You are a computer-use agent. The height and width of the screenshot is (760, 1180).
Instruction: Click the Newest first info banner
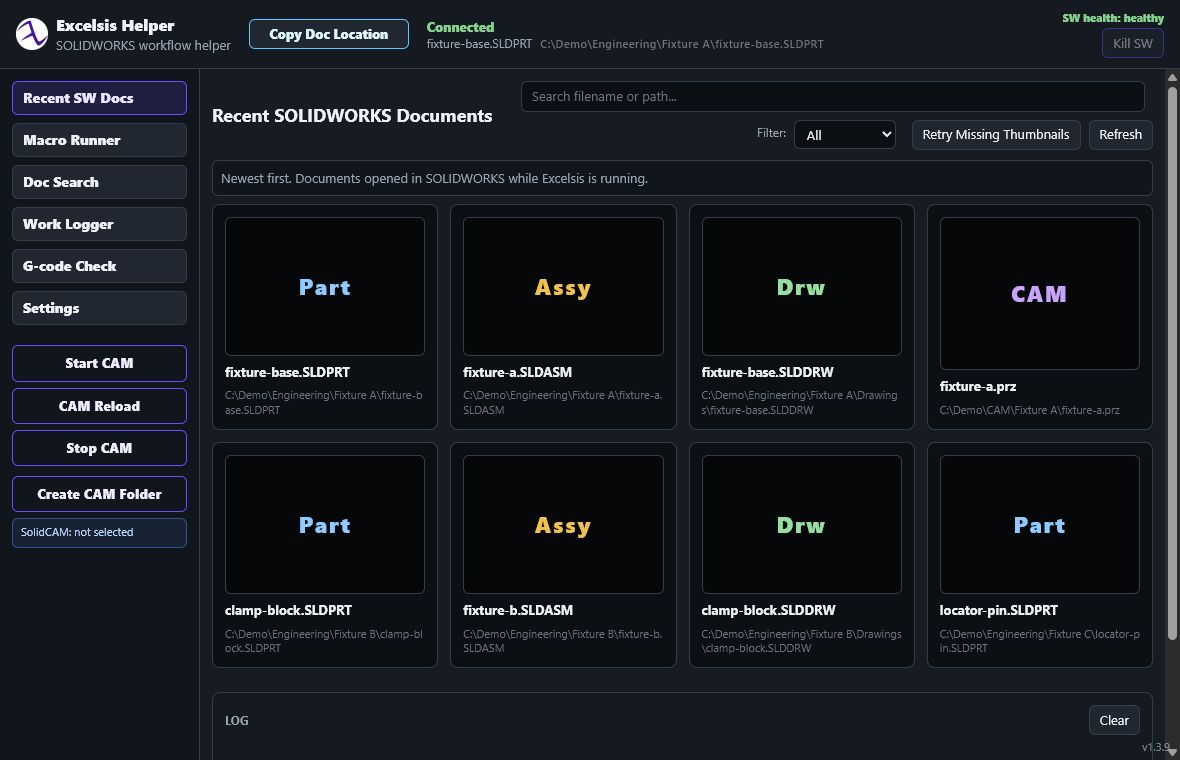pos(682,178)
